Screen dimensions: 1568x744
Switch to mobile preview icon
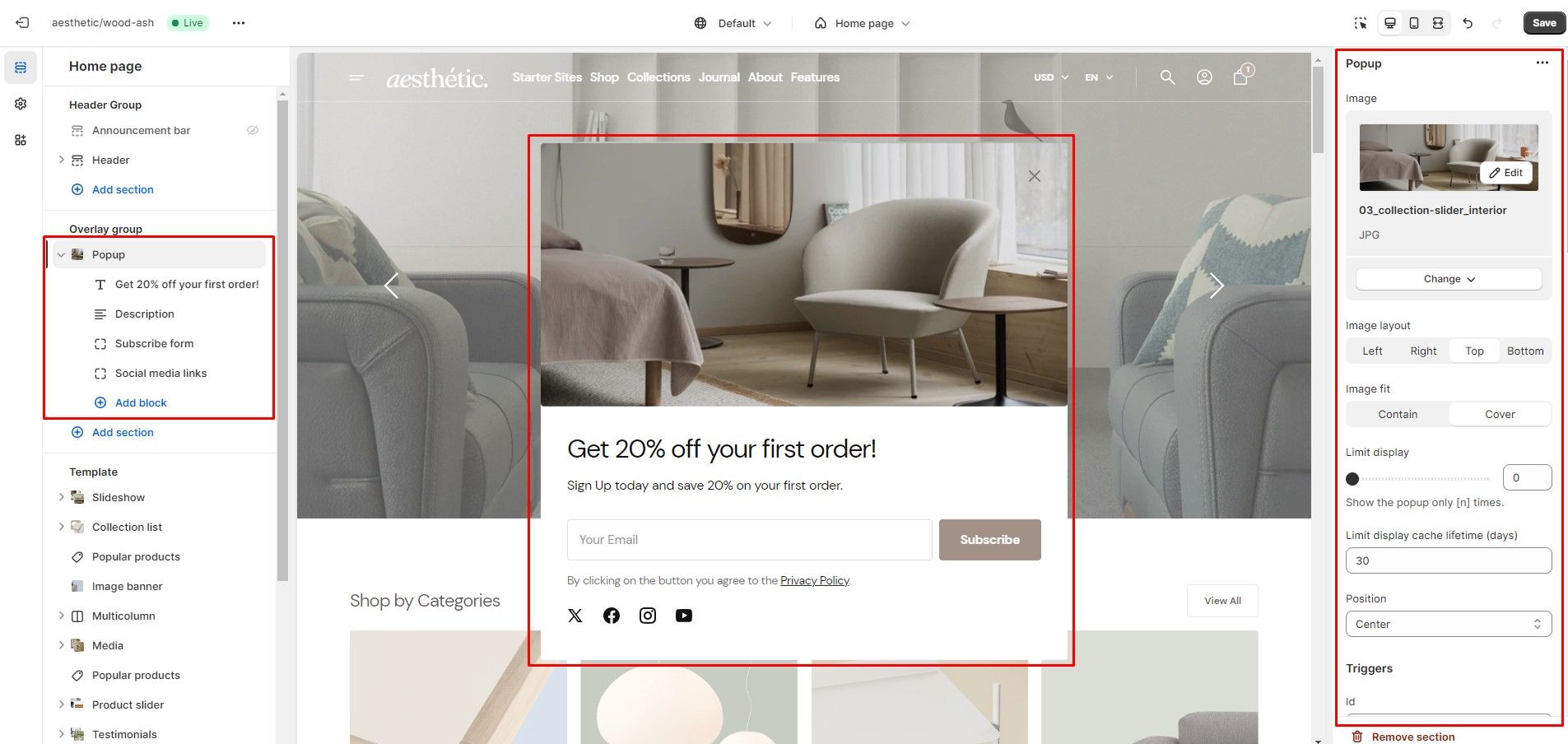(x=1414, y=23)
